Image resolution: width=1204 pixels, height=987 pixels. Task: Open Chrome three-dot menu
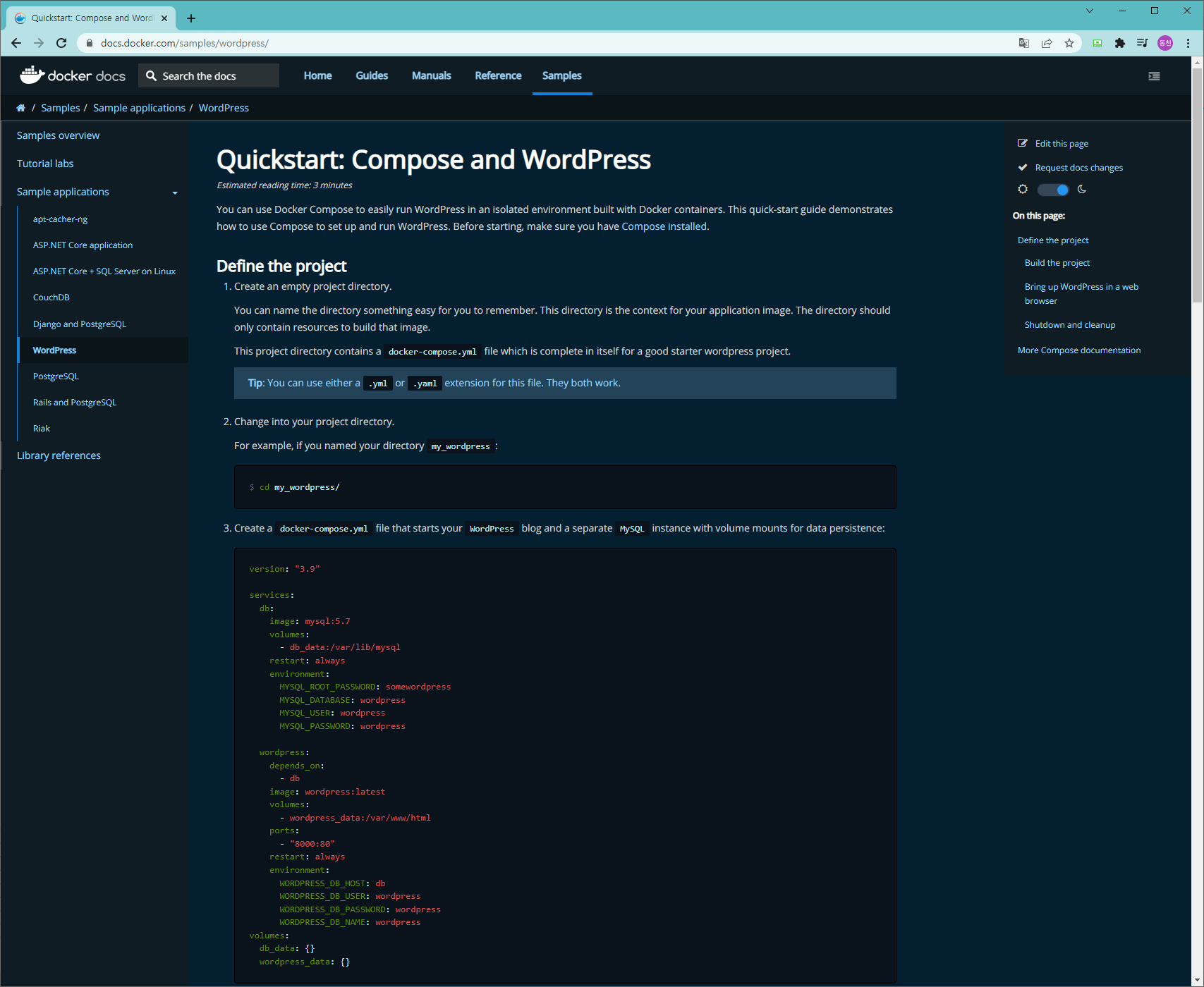pos(1188,43)
